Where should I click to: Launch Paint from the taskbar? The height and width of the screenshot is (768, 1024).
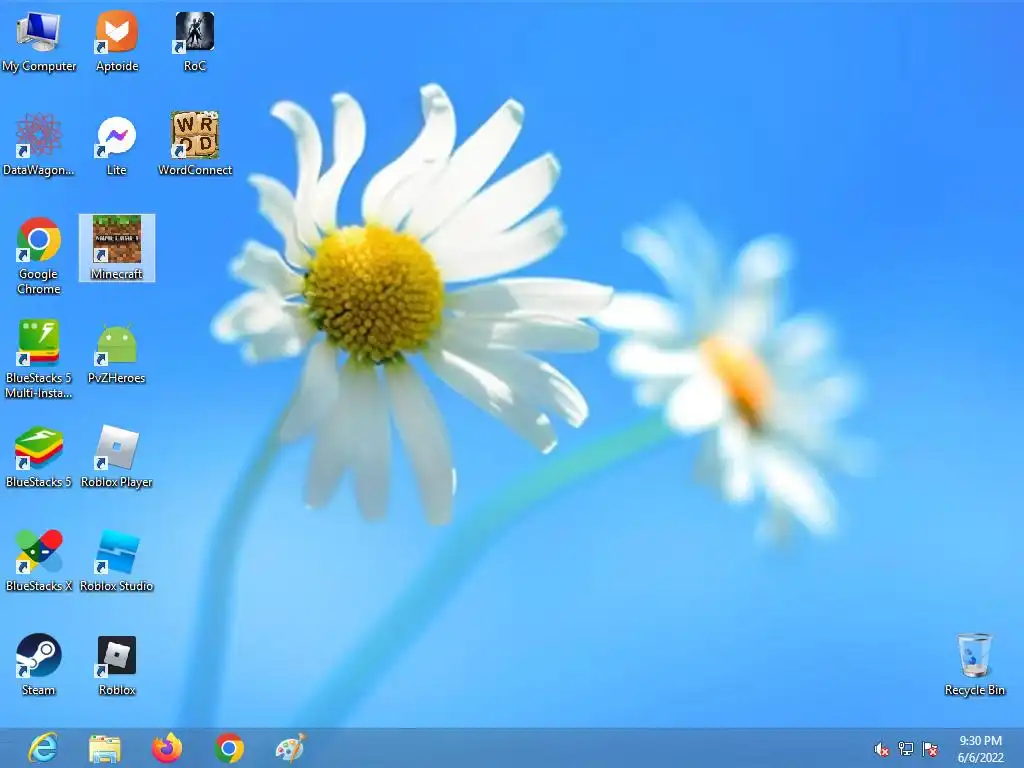291,748
